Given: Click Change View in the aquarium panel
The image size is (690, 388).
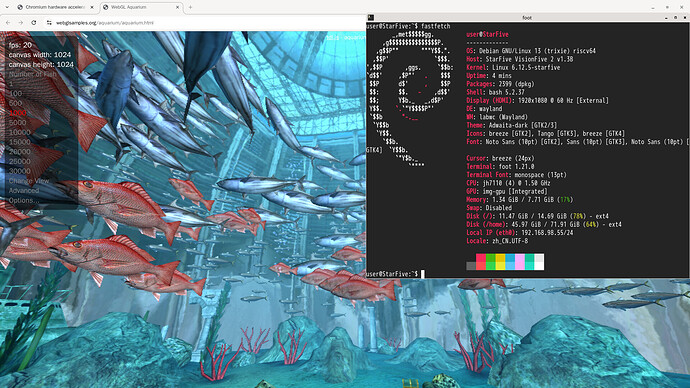Looking at the screenshot, I should tap(29, 181).
